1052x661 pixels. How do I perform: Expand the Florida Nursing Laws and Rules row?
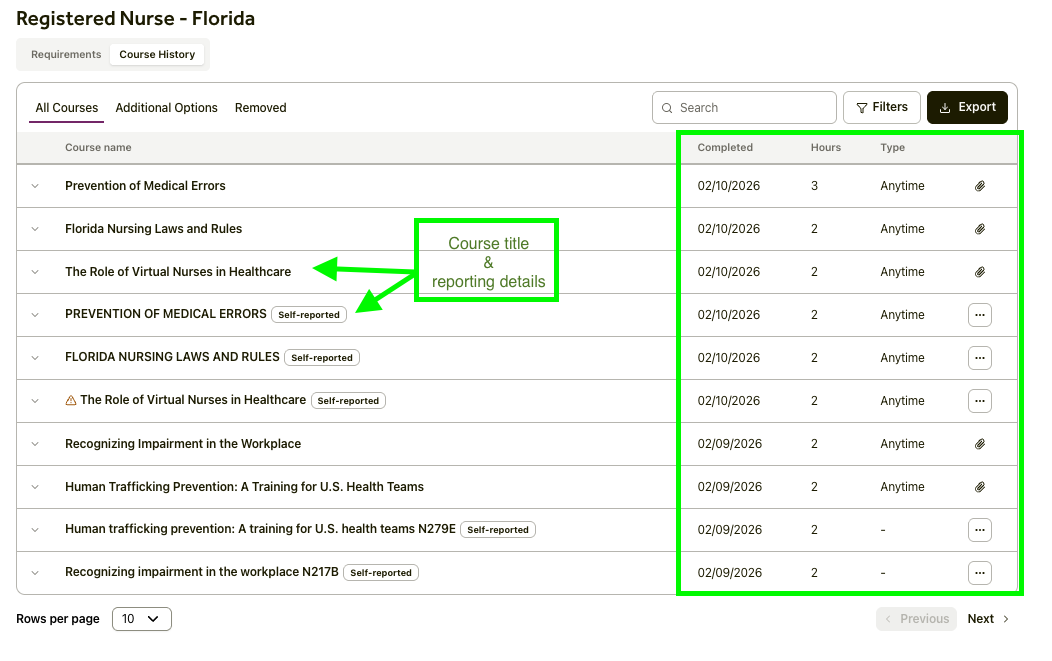click(35, 229)
